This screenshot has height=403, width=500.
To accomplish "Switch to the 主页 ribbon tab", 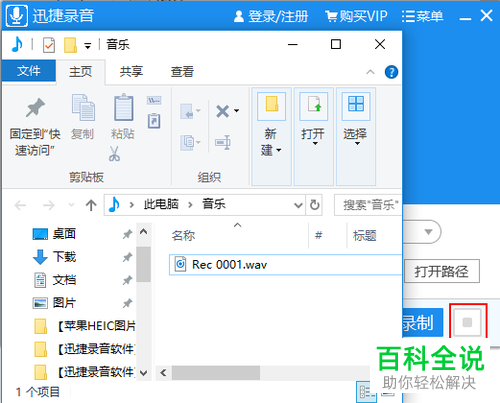I will pos(81,71).
